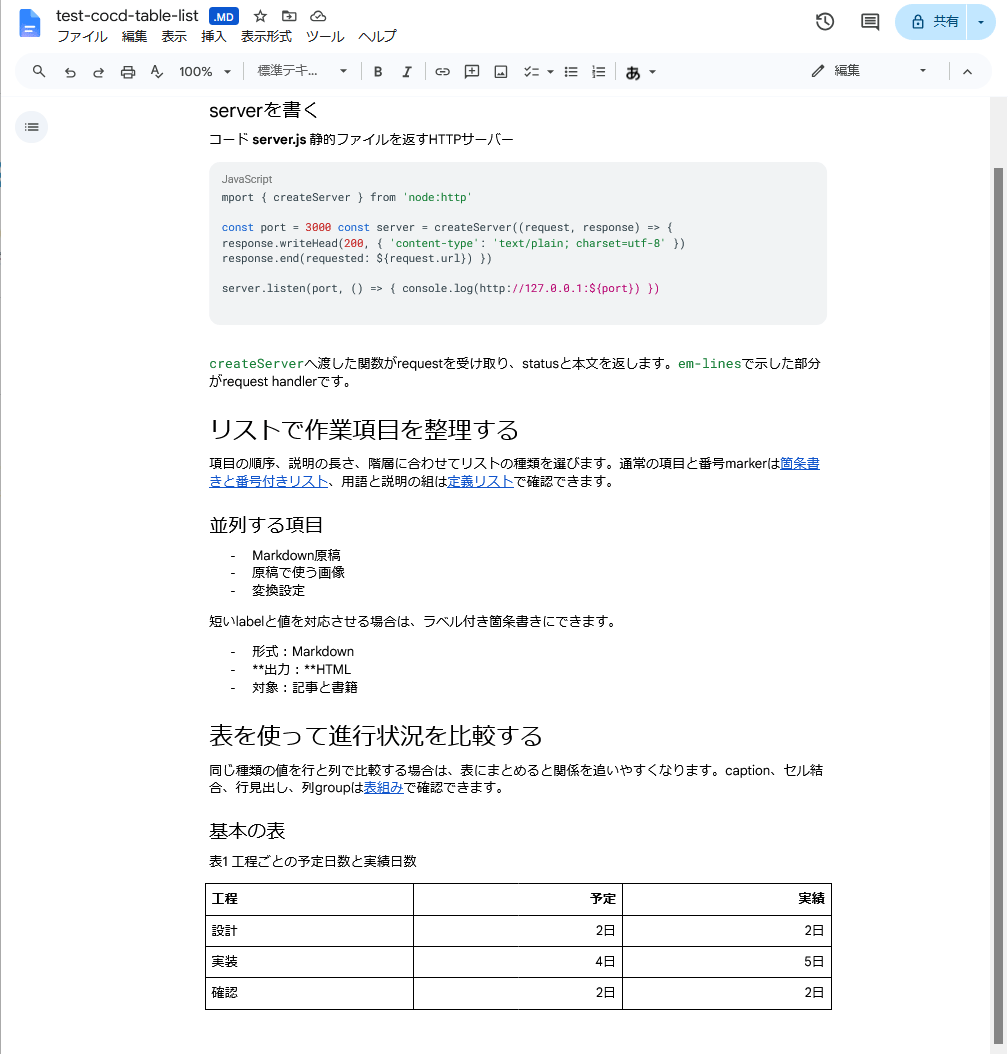Click the heading リストで作業項目を整理する

click(364, 430)
